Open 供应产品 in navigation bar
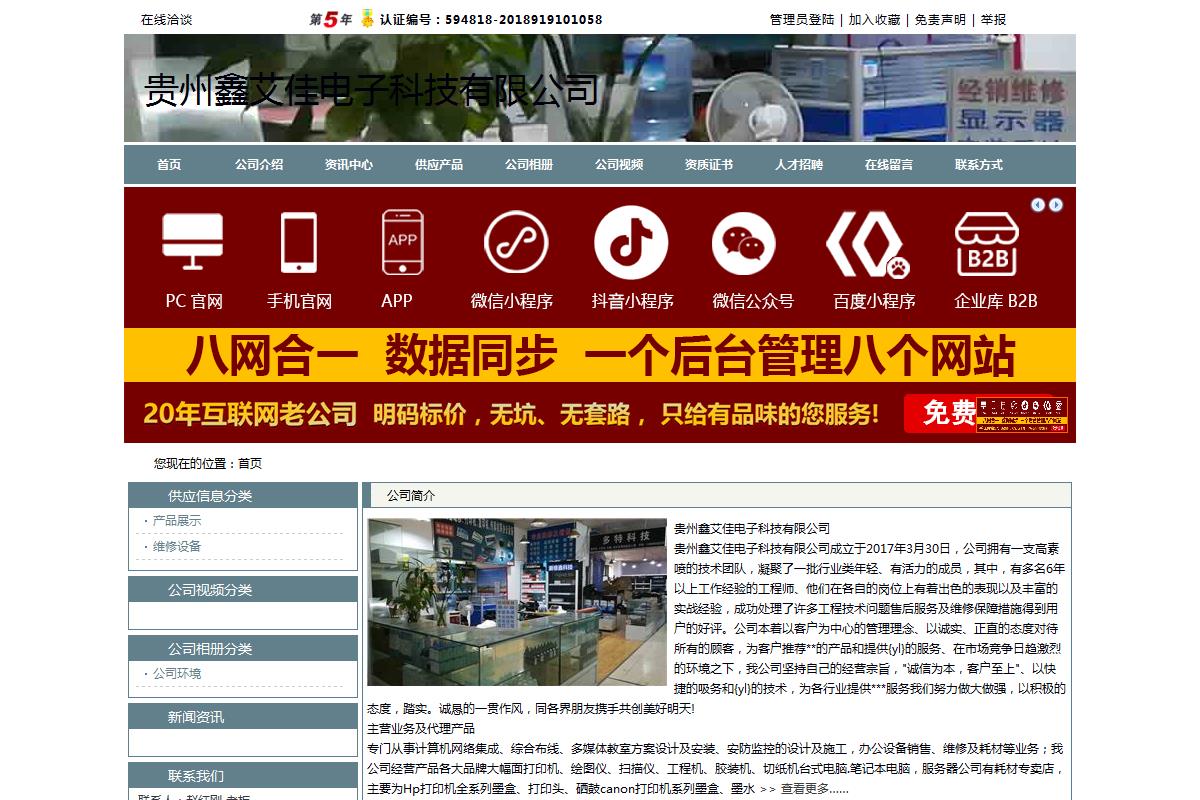This screenshot has width=1200, height=800. point(439,165)
